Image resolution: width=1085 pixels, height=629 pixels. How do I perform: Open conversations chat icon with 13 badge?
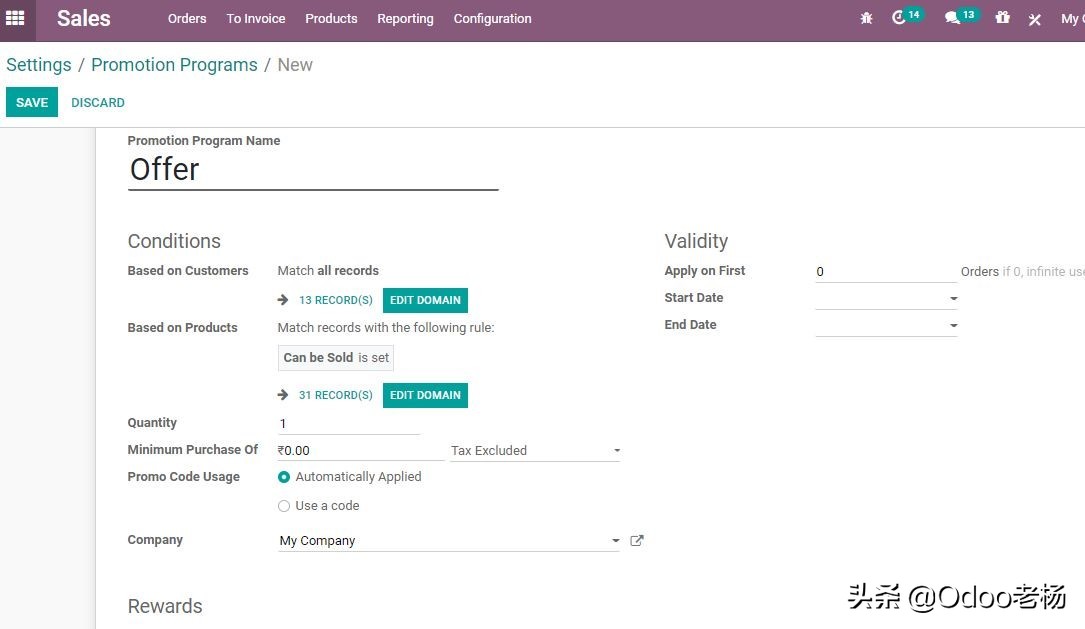tap(952, 18)
